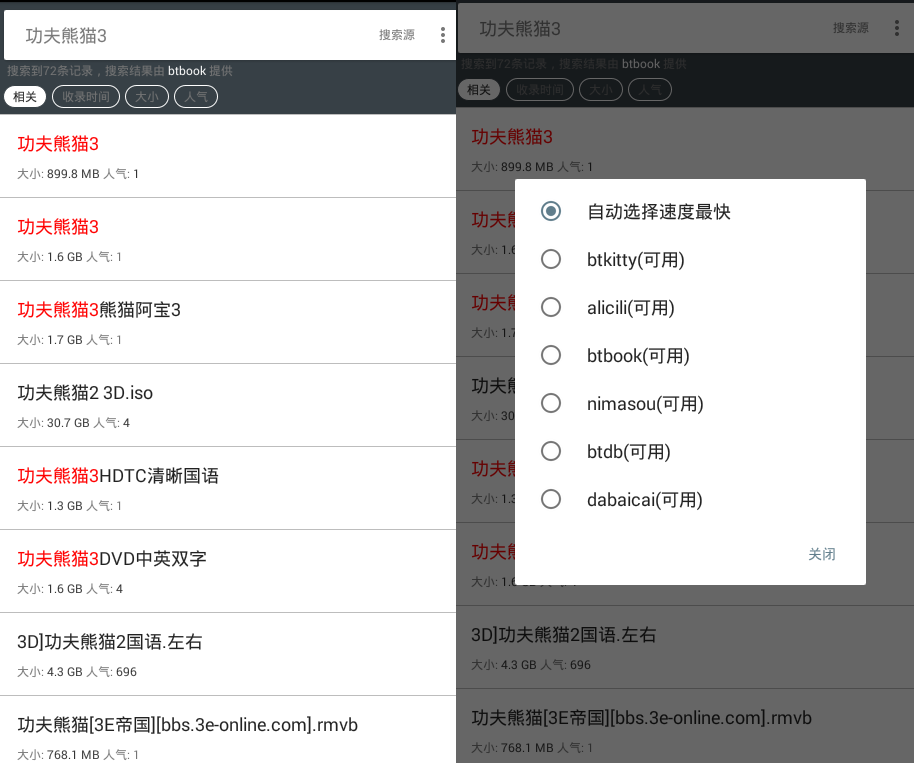Choose nimasou(可用) as search source
The image size is (914, 770).
[x=551, y=404]
